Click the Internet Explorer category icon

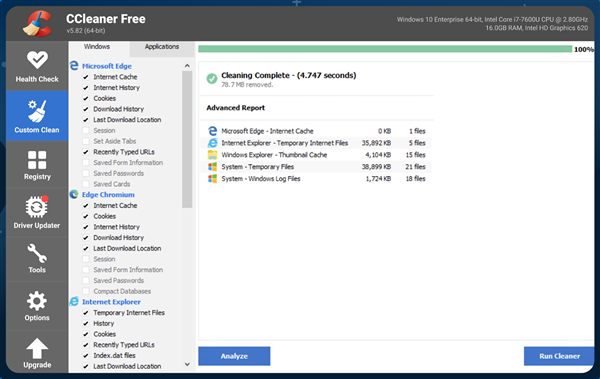74,302
